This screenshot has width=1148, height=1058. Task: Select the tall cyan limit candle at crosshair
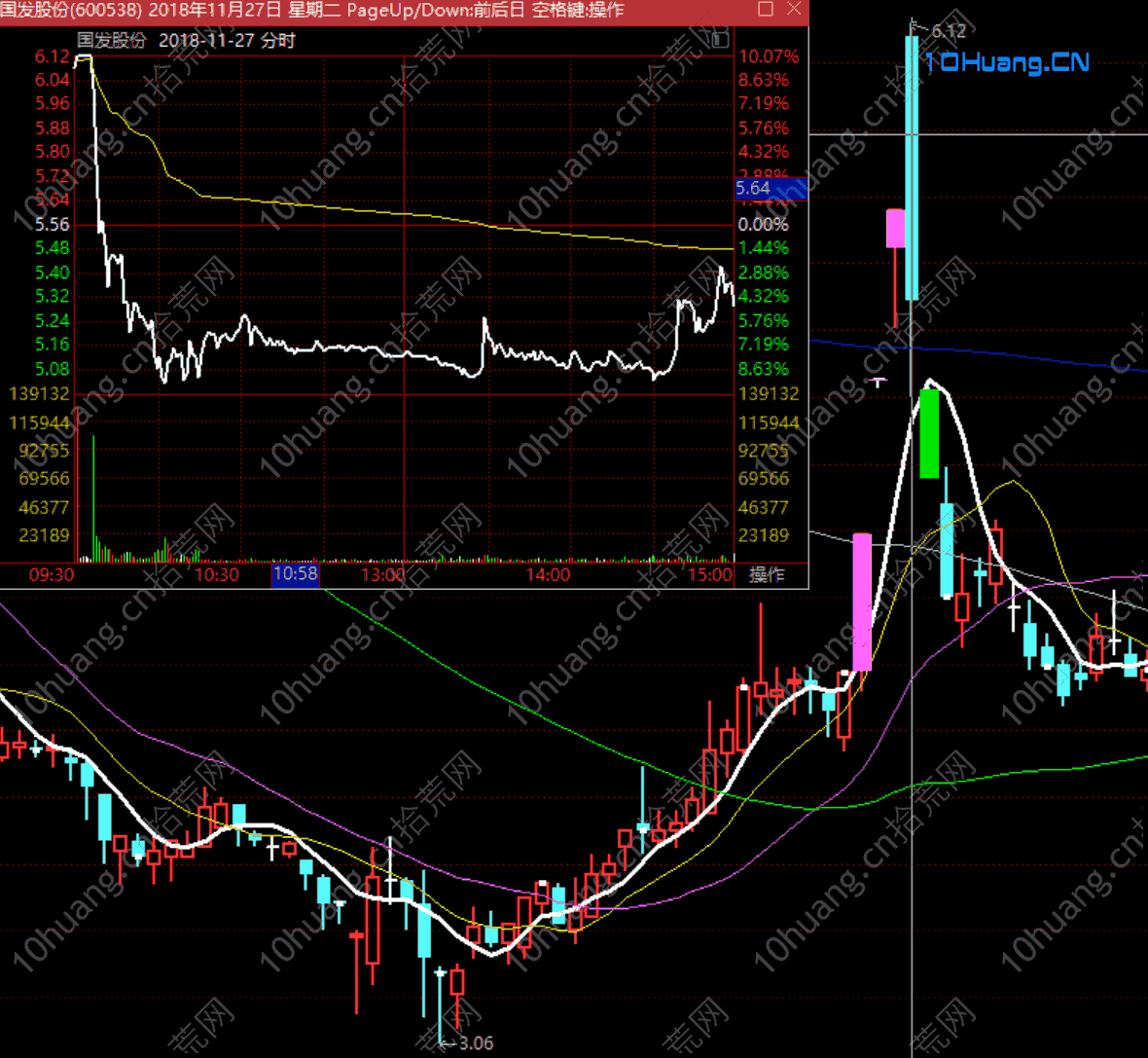click(912, 167)
